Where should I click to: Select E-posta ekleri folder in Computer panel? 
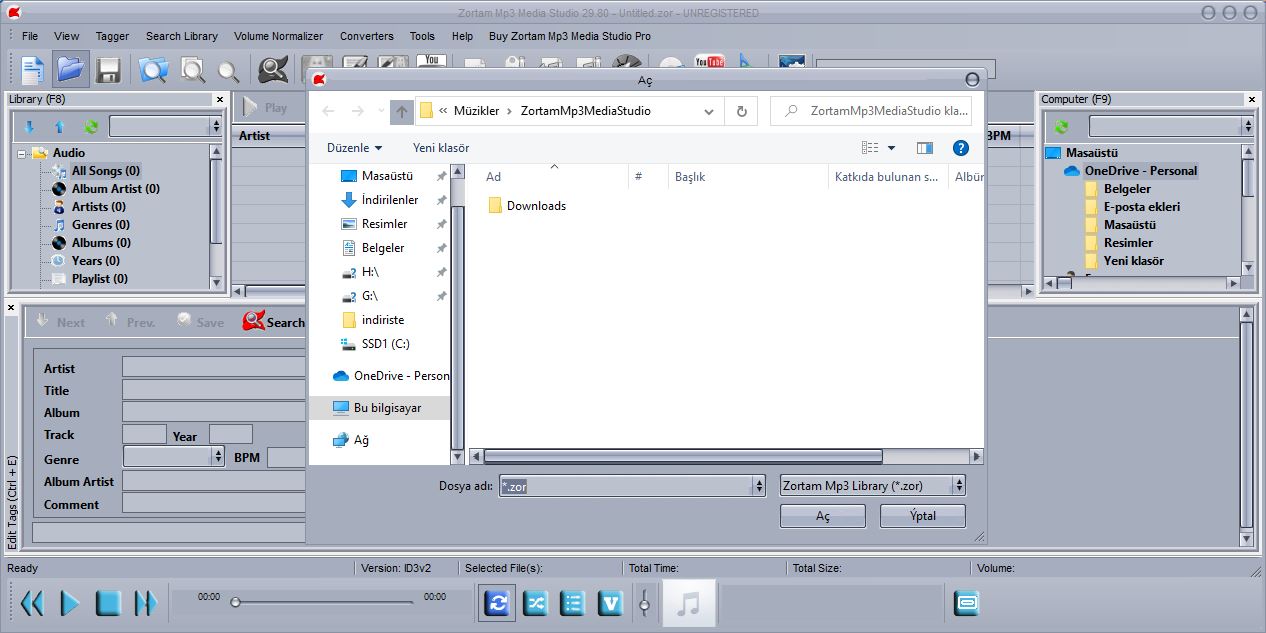1142,207
